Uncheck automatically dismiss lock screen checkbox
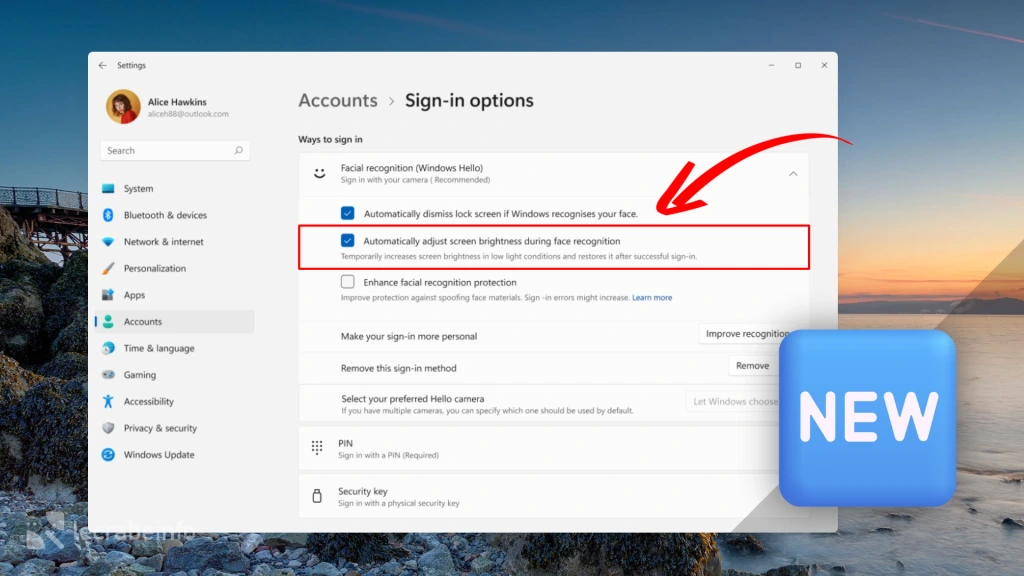1024x576 pixels. coord(347,213)
